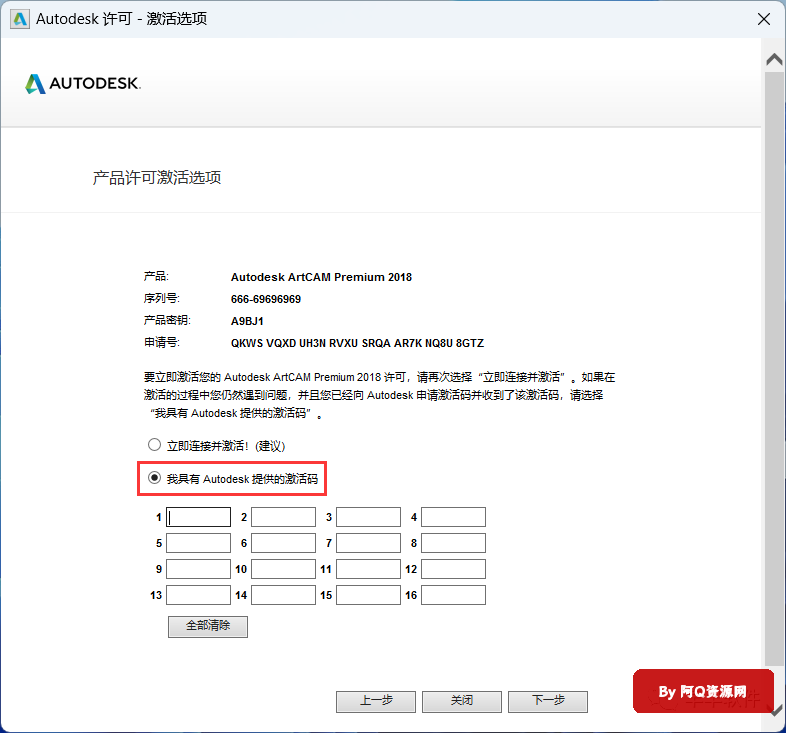The height and width of the screenshot is (733, 786).
Task: Click activation code field 4
Action: pos(453,517)
